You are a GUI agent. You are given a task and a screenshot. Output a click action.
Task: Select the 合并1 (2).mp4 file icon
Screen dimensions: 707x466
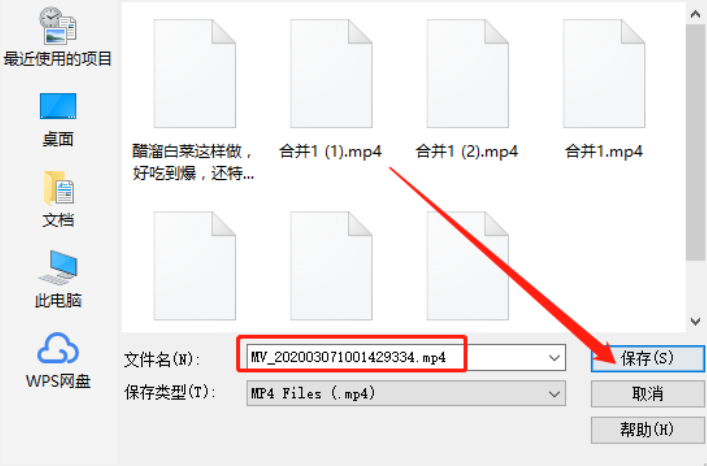[x=468, y=73]
